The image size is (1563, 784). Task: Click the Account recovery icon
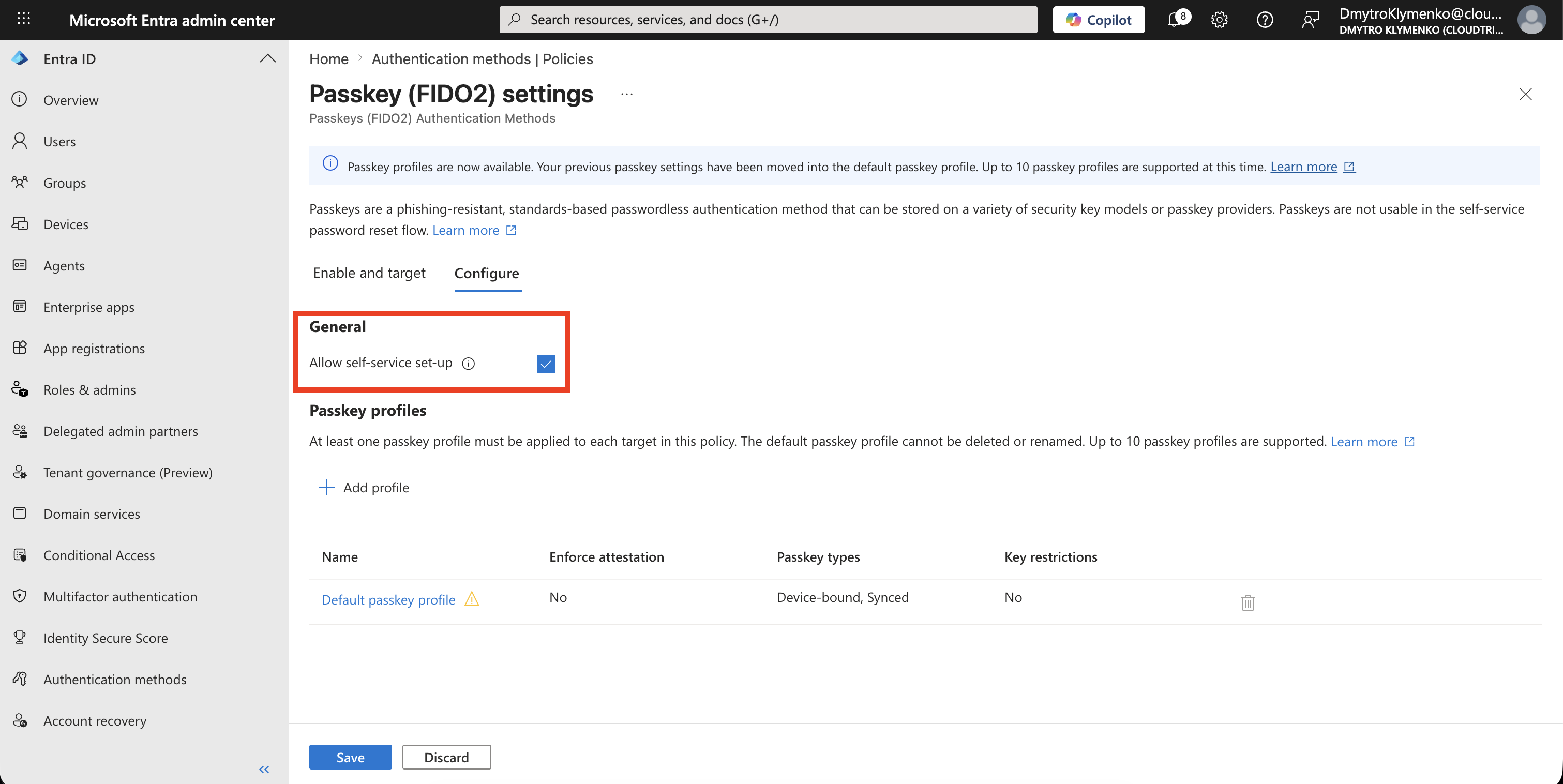tap(20, 720)
